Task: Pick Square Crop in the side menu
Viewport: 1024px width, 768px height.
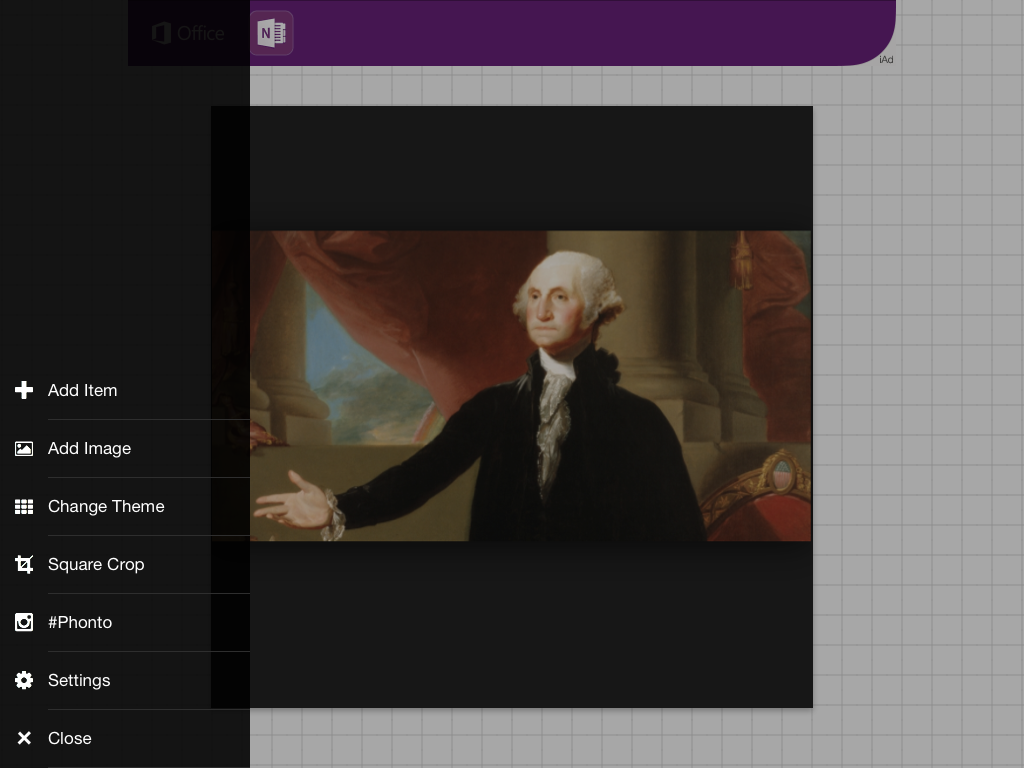Action: [125, 565]
